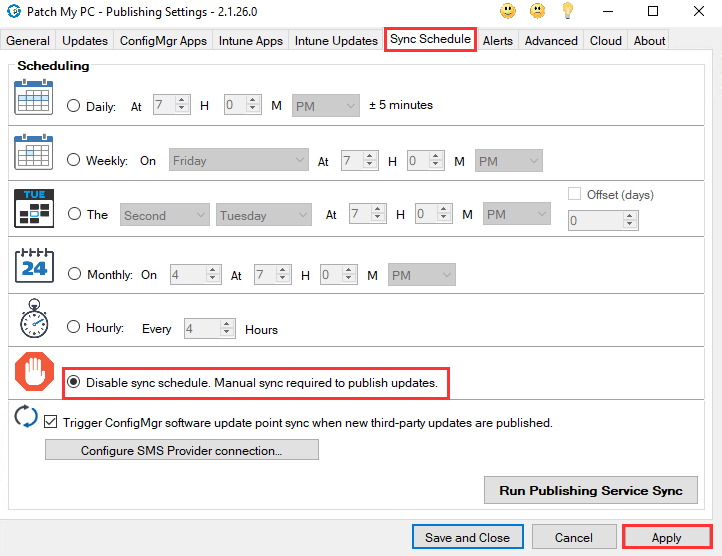The height and width of the screenshot is (556, 722).
Task: Click the Weekly minute spinner field
Action: 425,160
